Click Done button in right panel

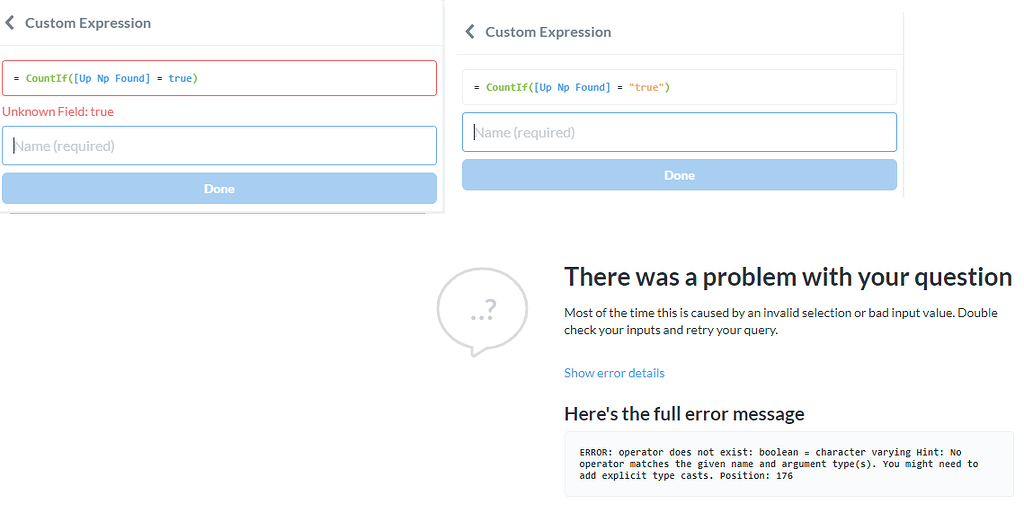(x=679, y=175)
